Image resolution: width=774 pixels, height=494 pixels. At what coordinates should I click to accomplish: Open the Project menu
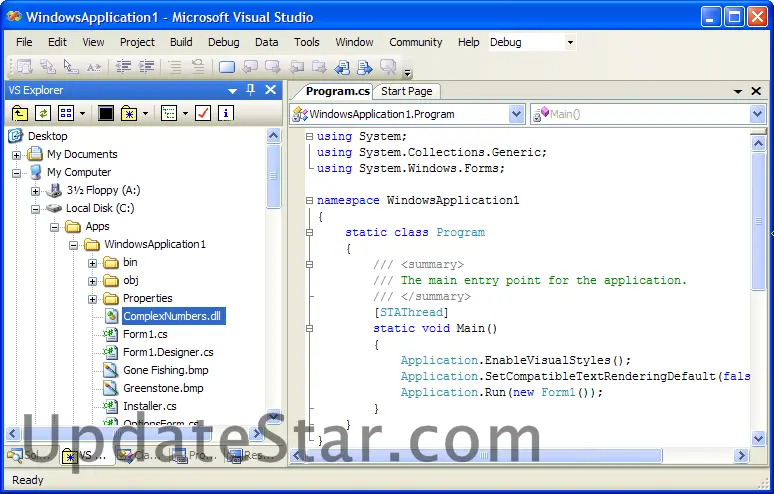(137, 42)
